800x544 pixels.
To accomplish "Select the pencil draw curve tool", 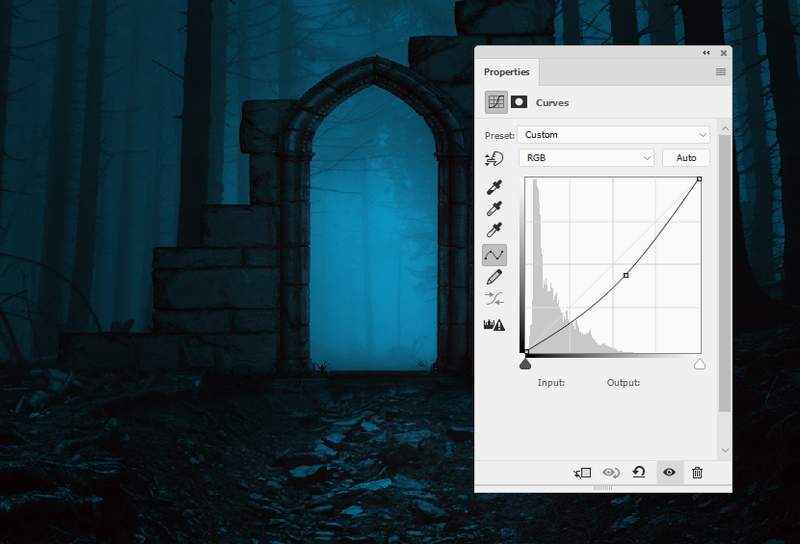I will click(x=494, y=277).
